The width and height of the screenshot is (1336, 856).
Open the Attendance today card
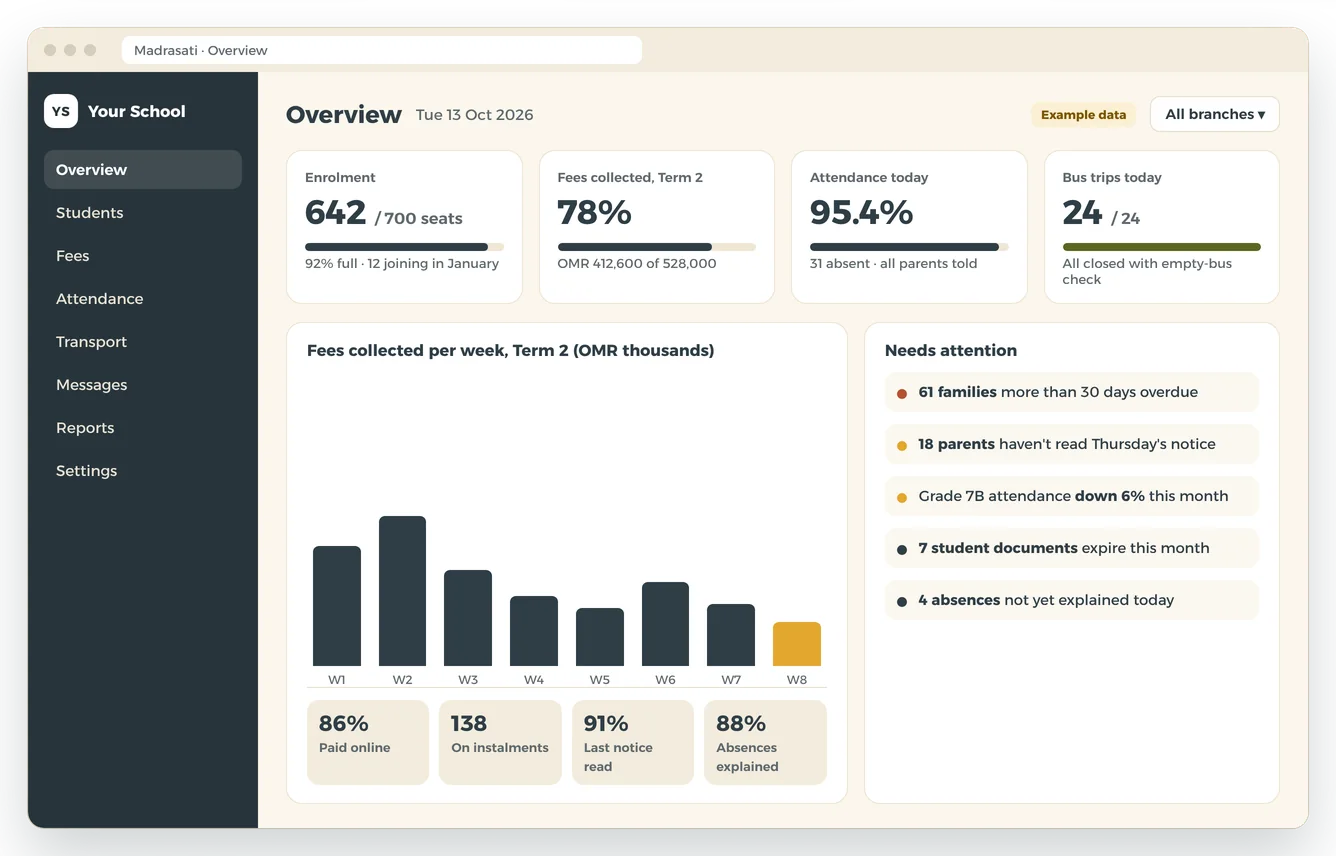(x=909, y=227)
